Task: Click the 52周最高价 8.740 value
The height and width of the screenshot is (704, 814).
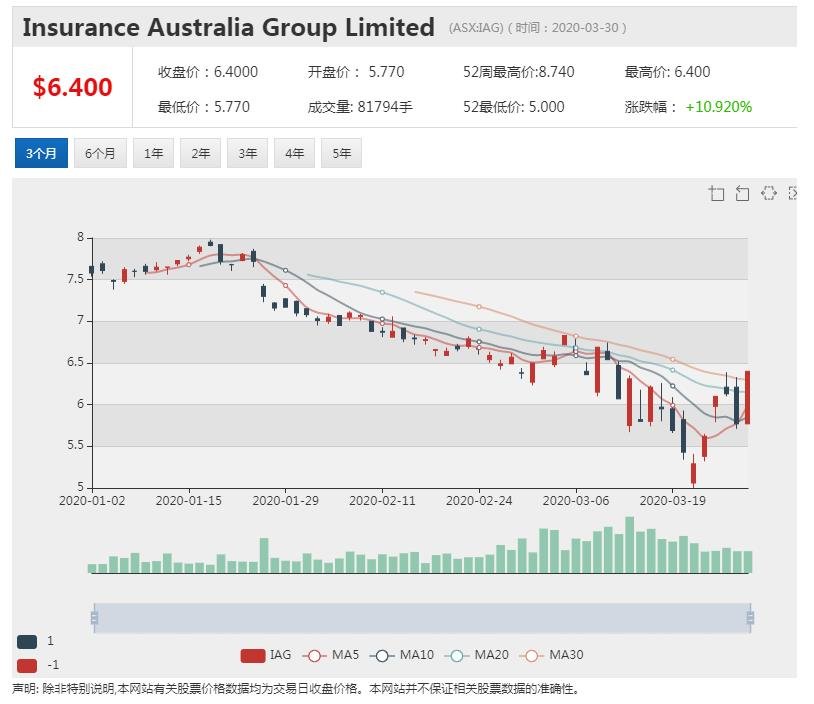Action: point(519,72)
